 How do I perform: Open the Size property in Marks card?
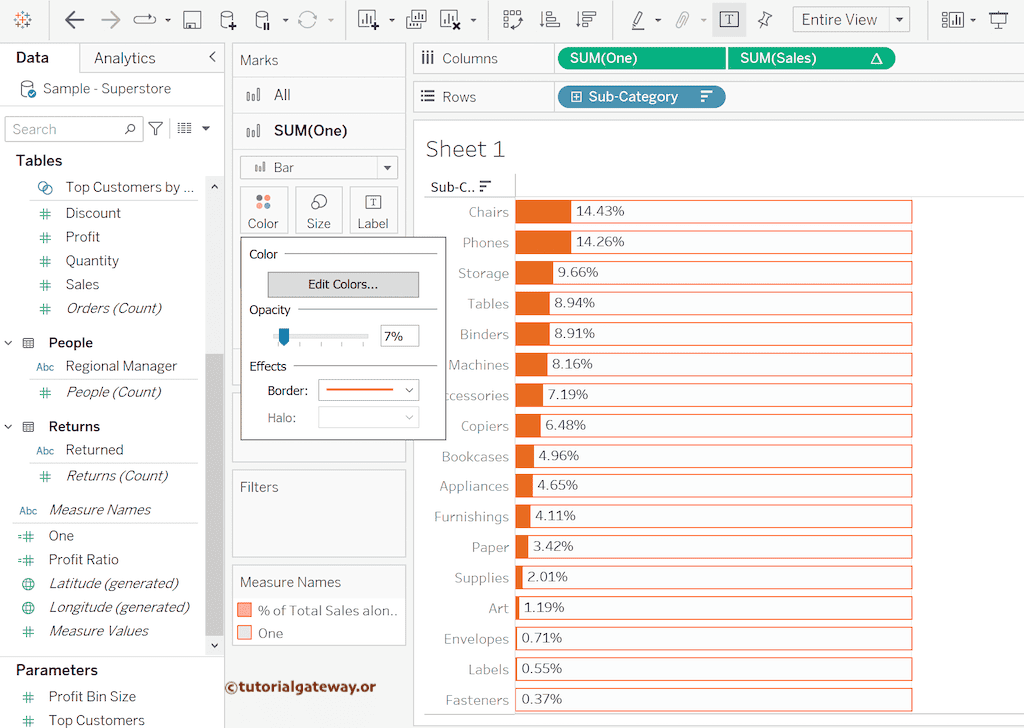click(x=318, y=210)
